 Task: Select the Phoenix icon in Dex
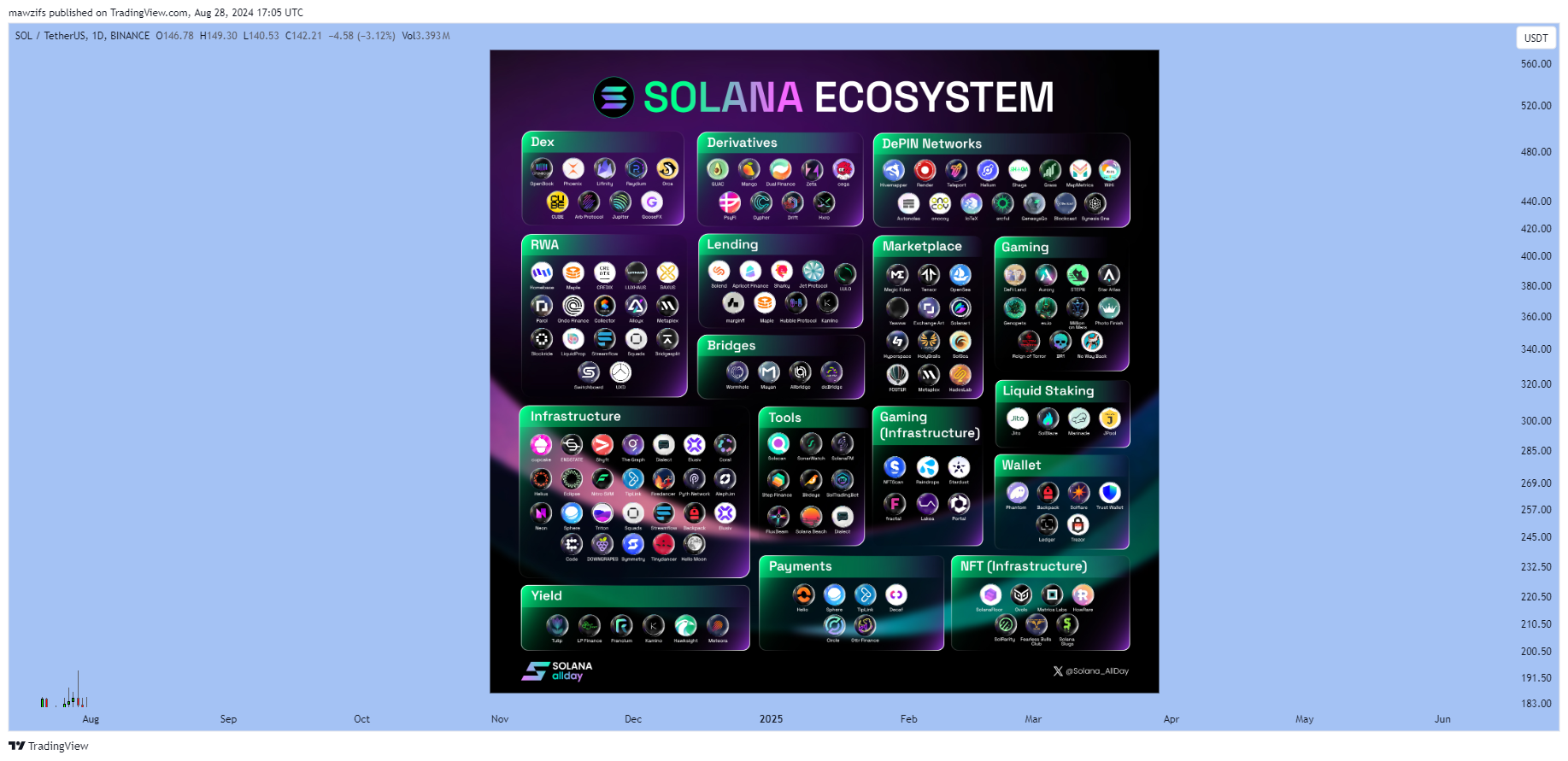(x=573, y=168)
